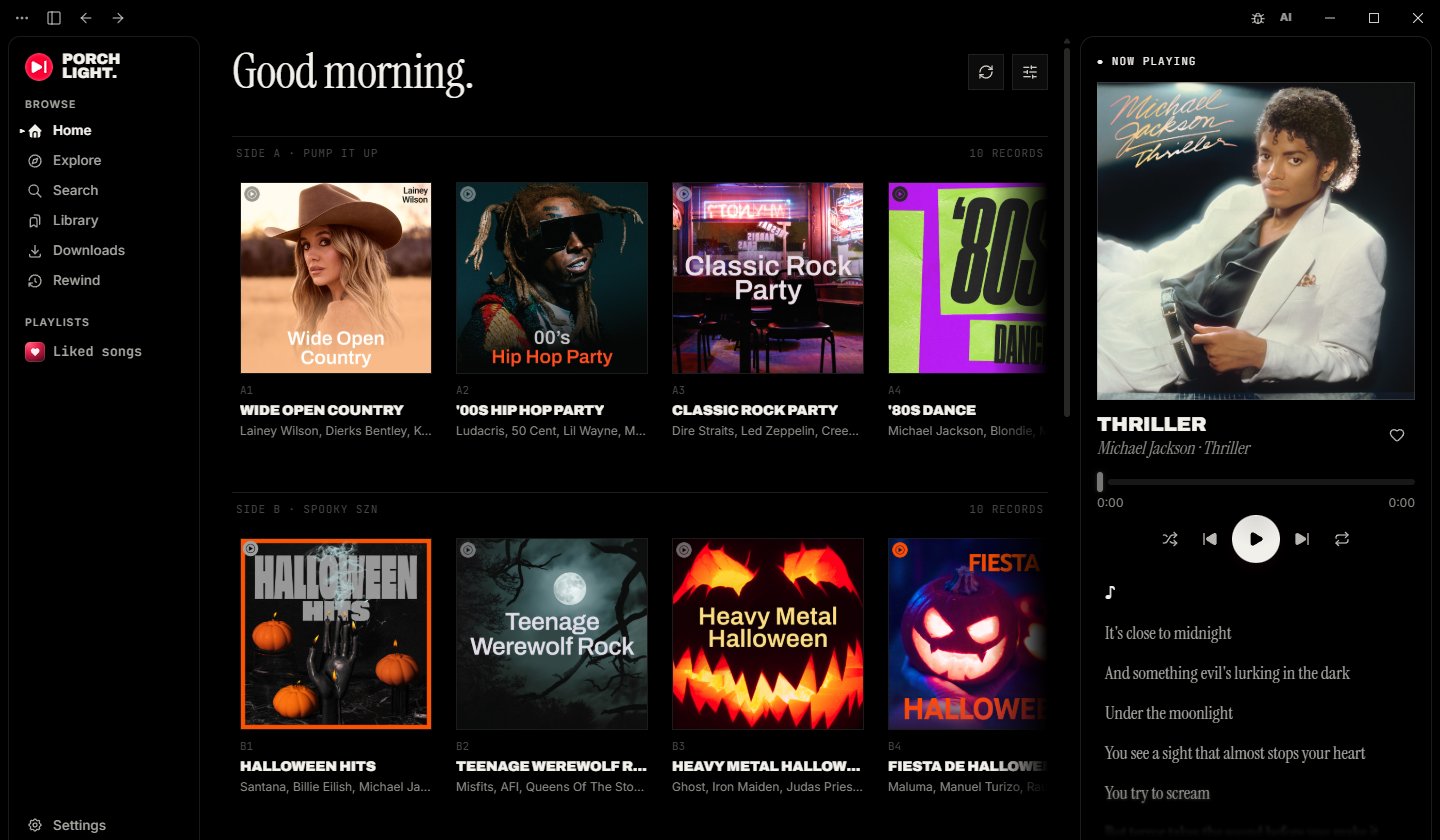Click play icon on Halloween Hits cover

(x=250, y=549)
